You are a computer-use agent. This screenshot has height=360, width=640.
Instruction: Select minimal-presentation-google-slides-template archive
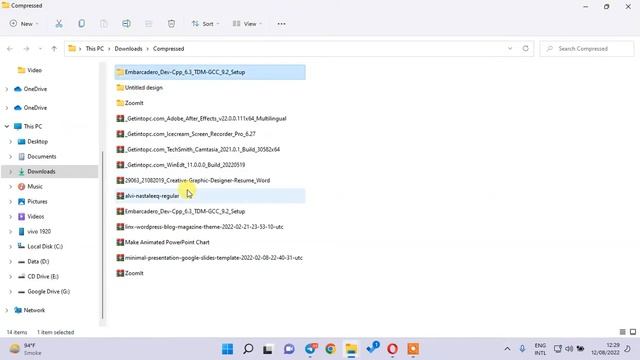pyautogui.click(x=210, y=258)
